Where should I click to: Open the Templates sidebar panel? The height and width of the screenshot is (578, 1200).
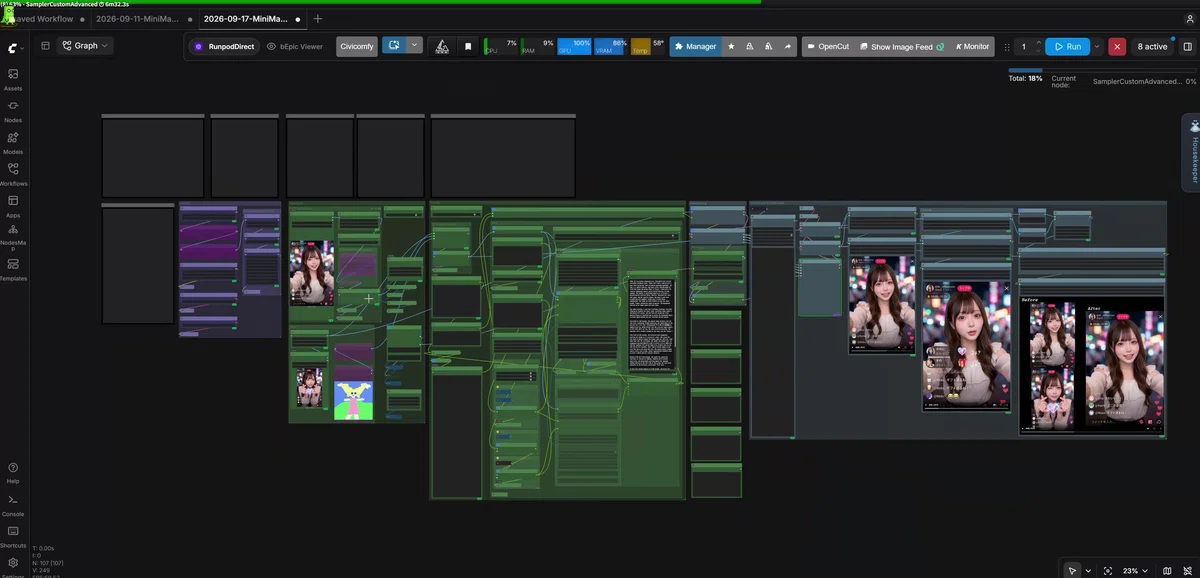pos(13,270)
